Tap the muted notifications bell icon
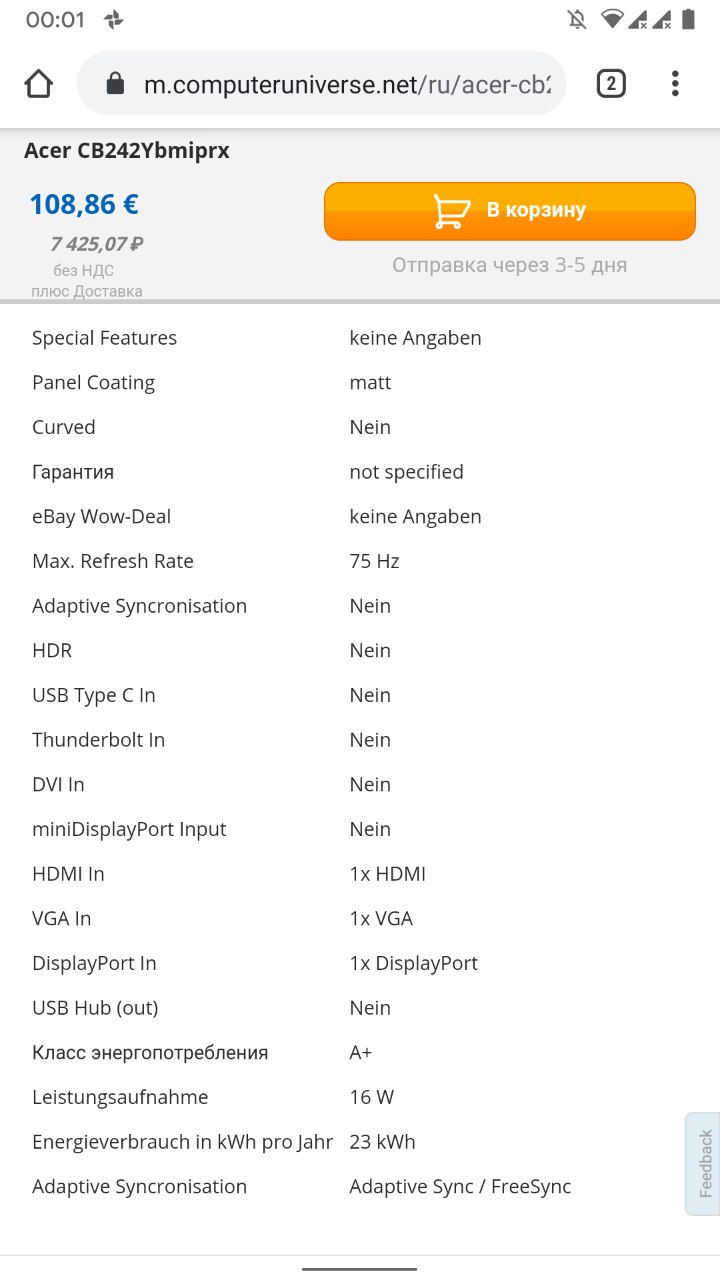Screen dimensions: 720x1280 coord(576,19)
